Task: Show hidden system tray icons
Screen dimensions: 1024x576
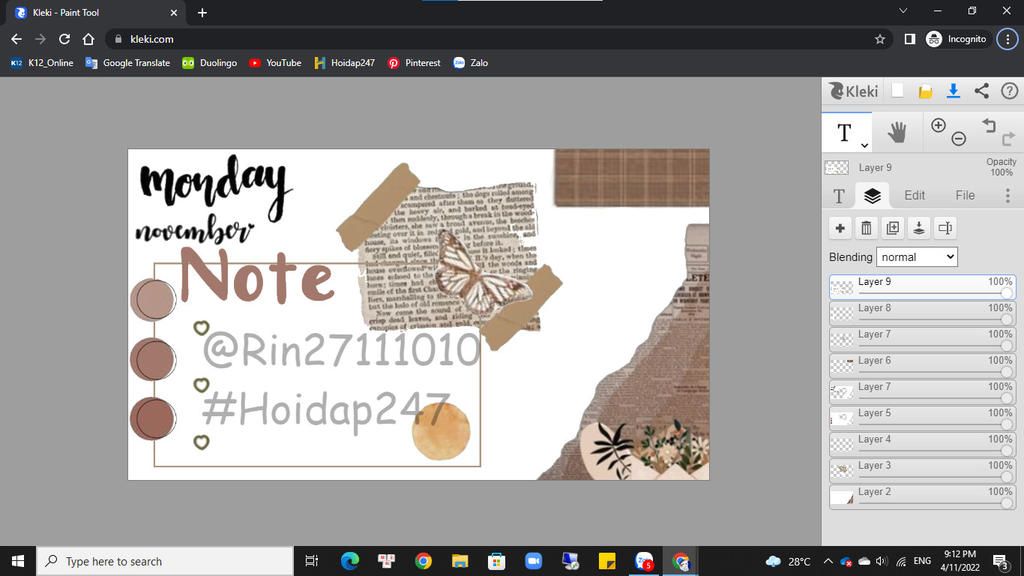Action: pyautogui.click(x=828, y=561)
